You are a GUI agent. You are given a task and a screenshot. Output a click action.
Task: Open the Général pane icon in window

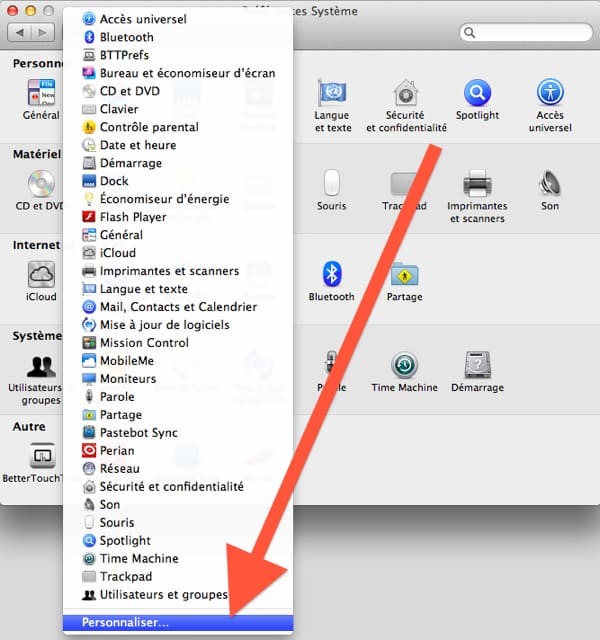tap(41, 92)
